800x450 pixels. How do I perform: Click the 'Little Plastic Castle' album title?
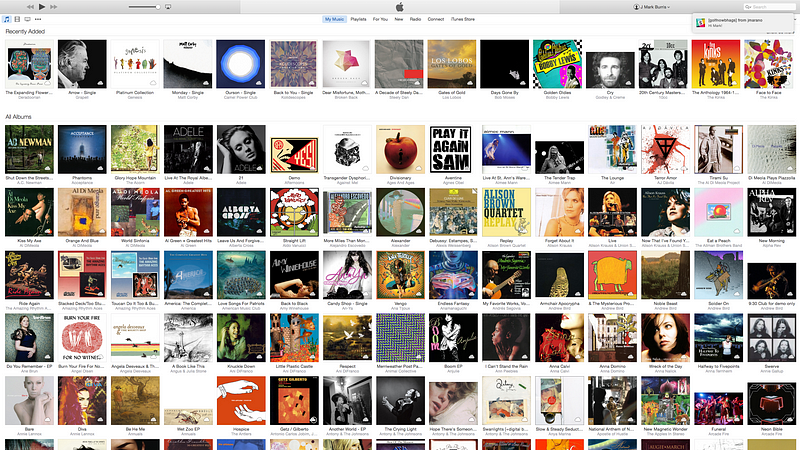coord(294,366)
